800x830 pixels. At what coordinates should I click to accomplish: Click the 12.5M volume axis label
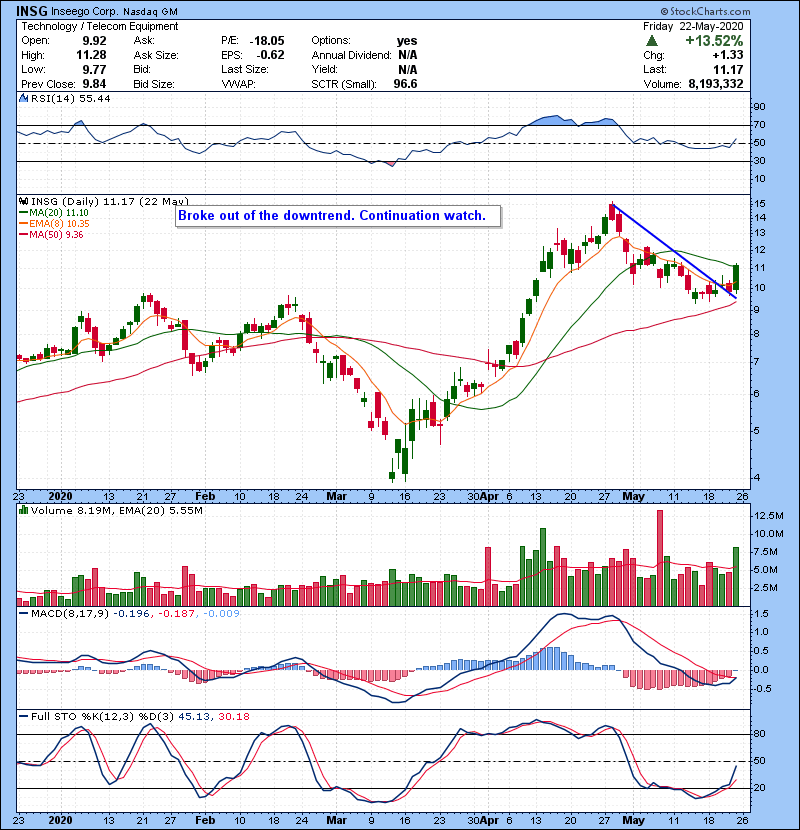pos(769,515)
